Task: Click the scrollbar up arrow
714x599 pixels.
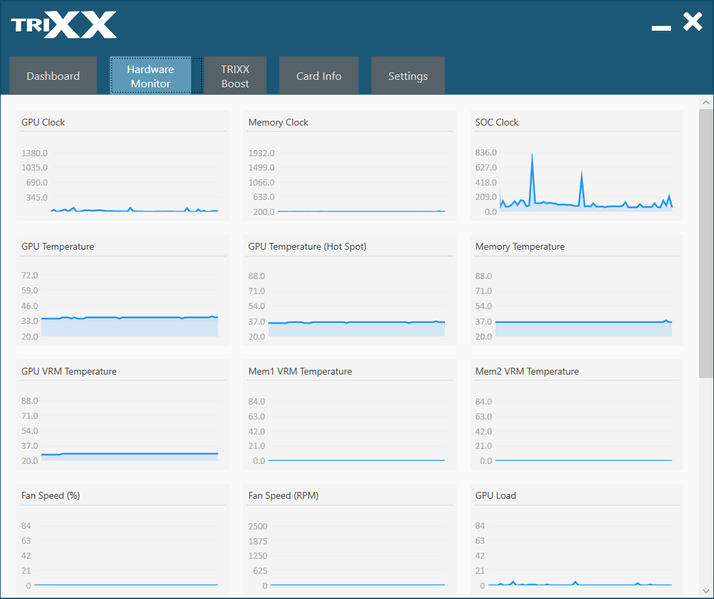Action: [706, 102]
